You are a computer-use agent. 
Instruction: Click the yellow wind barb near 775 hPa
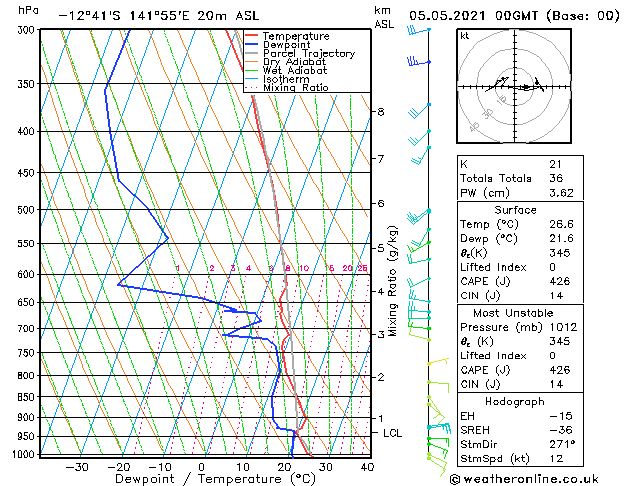(438, 362)
